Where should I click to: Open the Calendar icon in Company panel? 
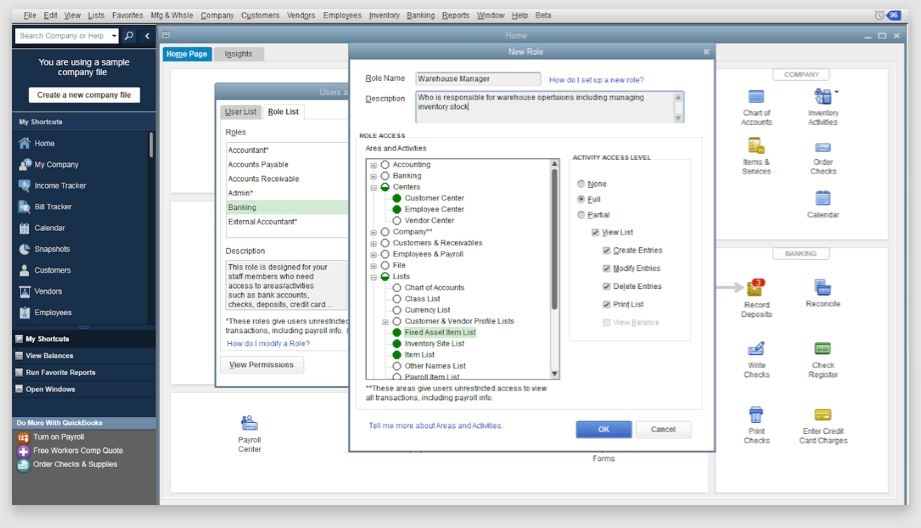click(823, 198)
